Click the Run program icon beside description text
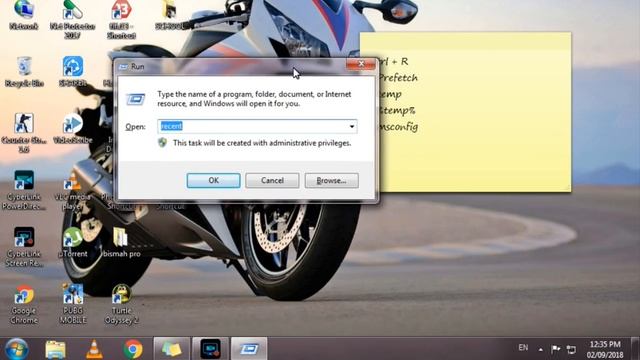 [x=136, y=99]
